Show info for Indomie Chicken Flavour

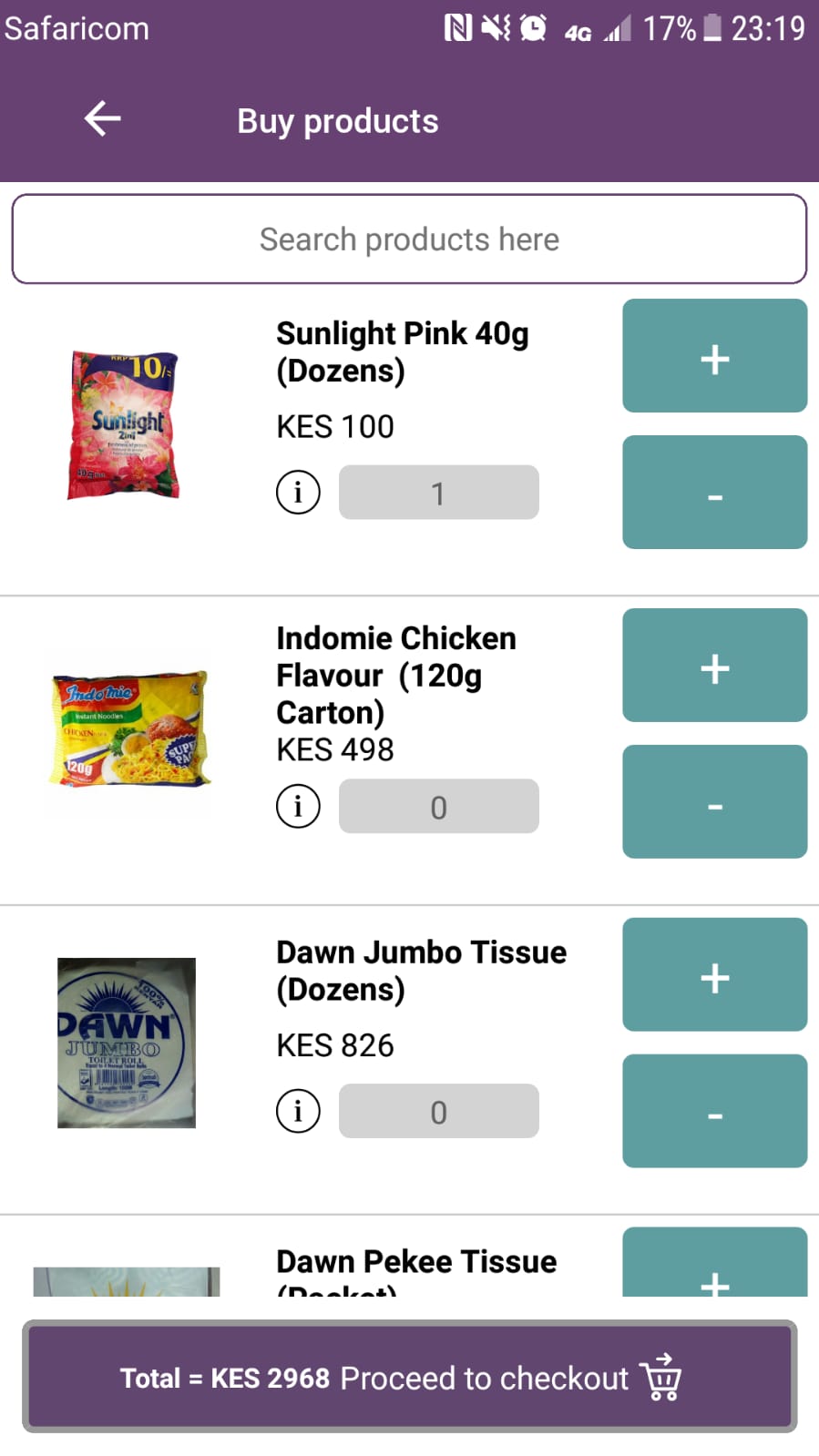(x=298, y=806)
